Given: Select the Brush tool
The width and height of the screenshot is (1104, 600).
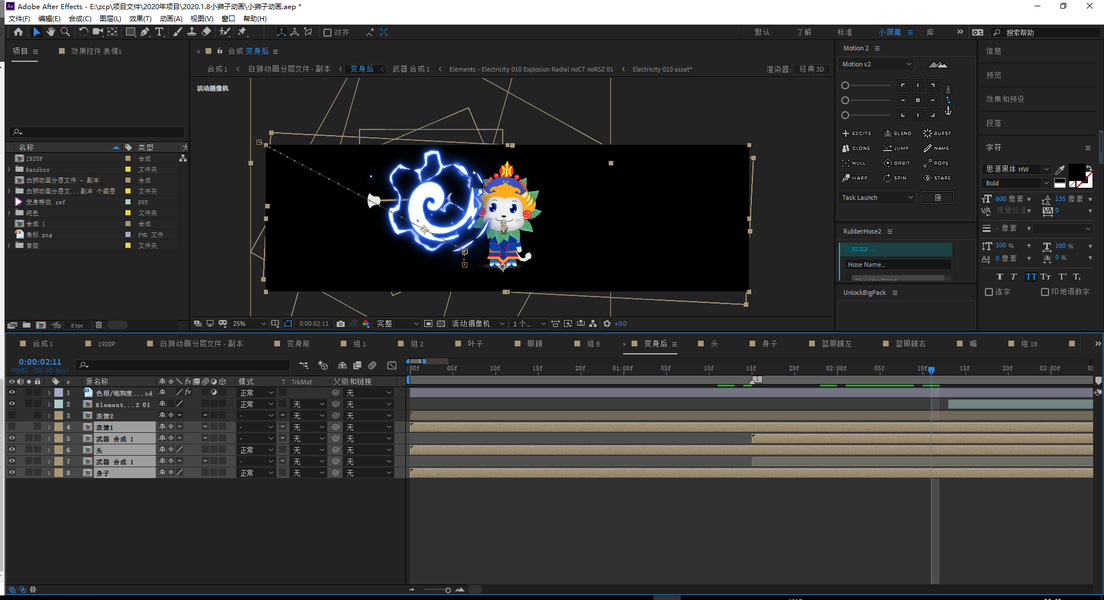Looking at the screenshot, I should point(177,32).
